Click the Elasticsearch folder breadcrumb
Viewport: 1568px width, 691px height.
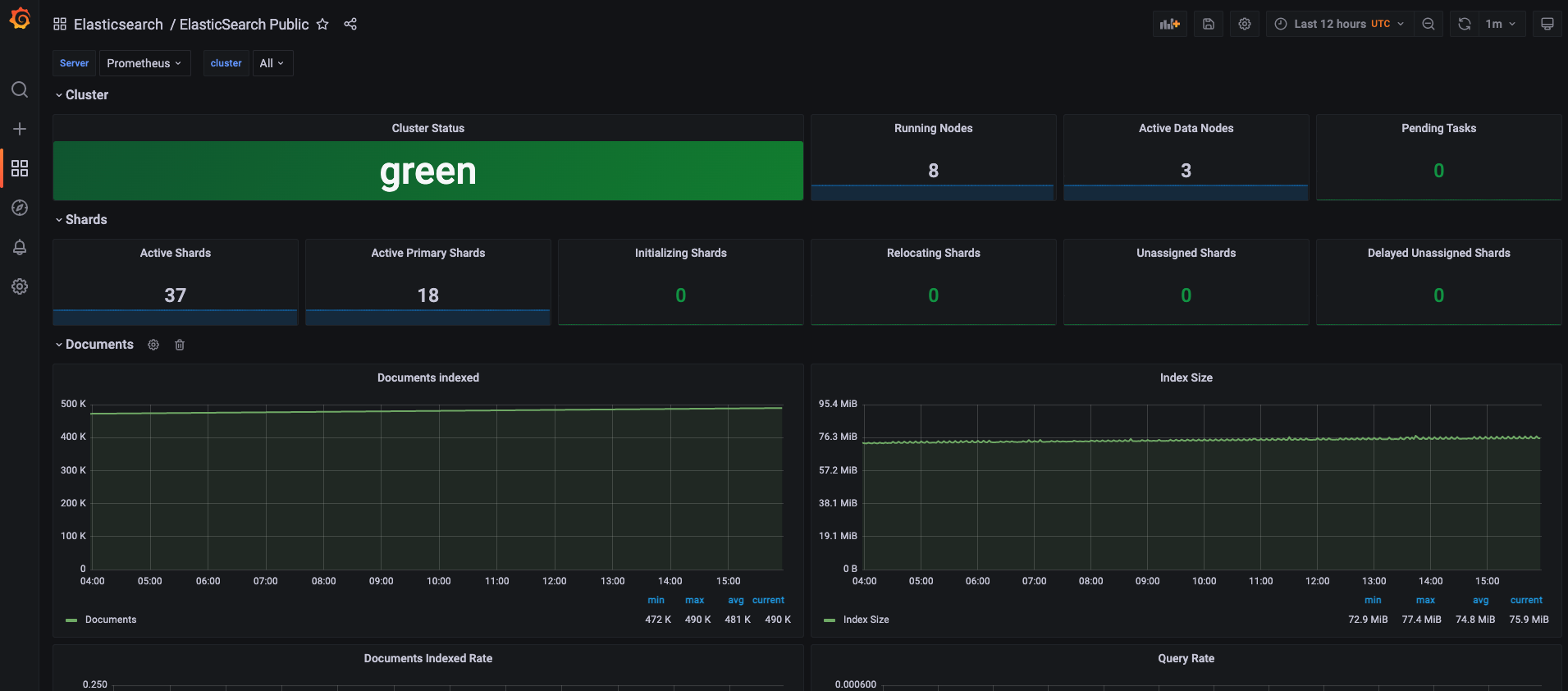pyautogui.click(x=118, y=24)
